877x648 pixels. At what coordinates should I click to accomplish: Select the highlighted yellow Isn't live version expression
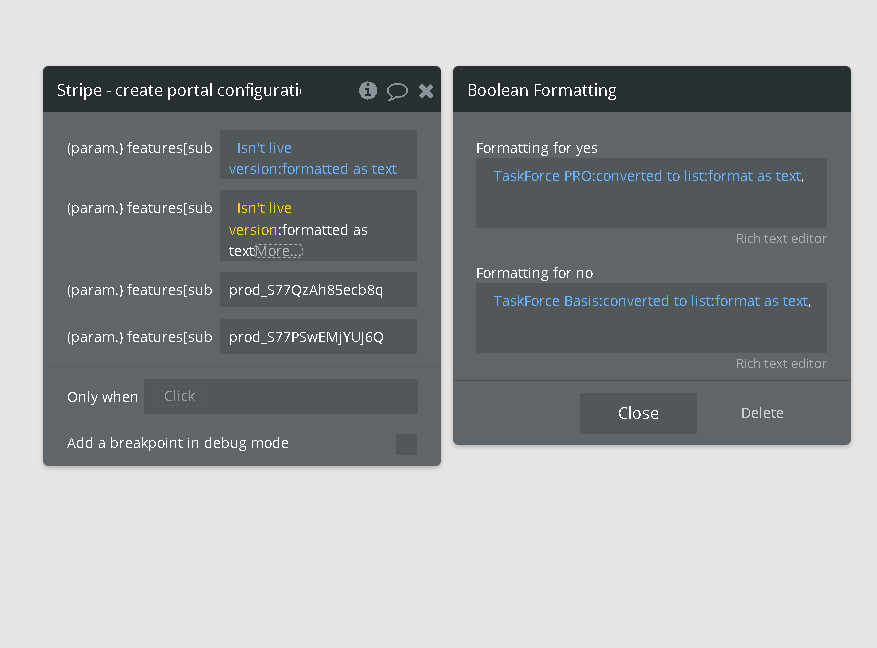[x=264, y=208]
